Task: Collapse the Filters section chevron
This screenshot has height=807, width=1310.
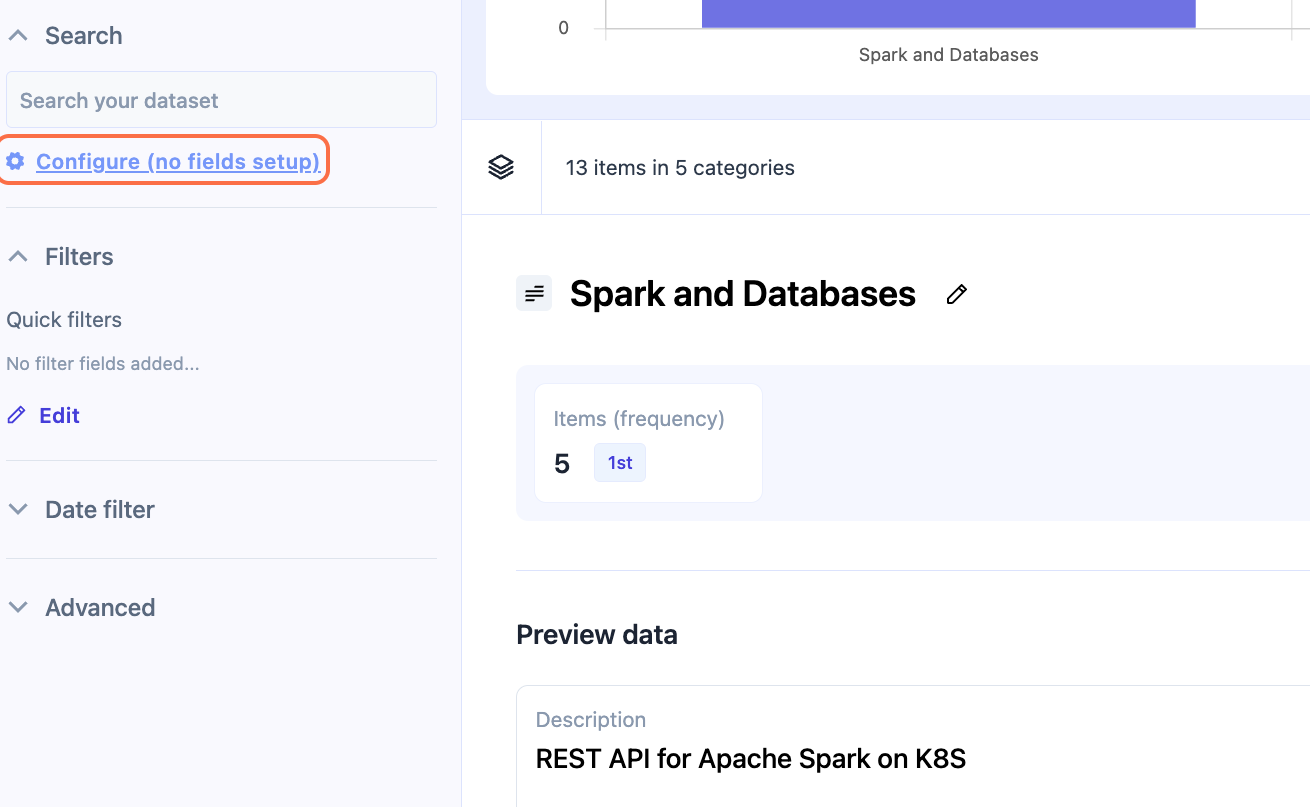Action: coord(18,257)
